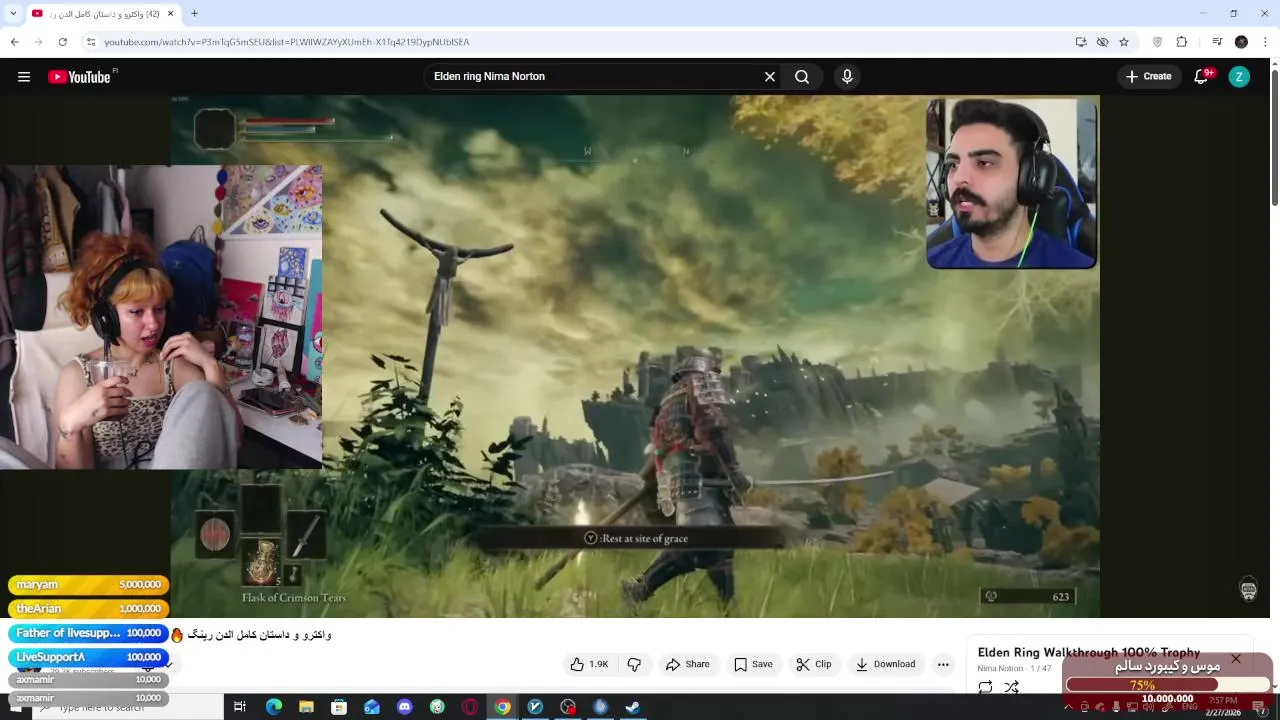Close the YouTube tab
This screenshot has width=1280, height=720.
click(x=171, y=14)
